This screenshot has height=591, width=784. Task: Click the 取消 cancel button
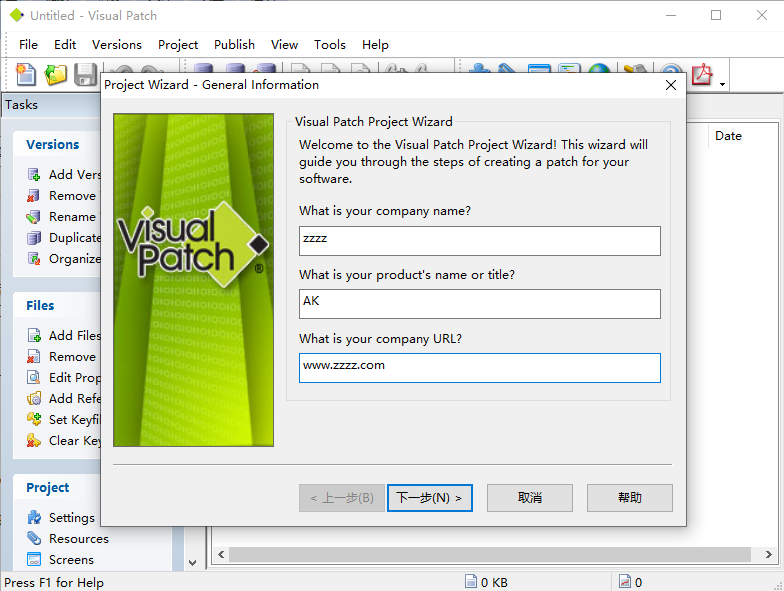click(x=530, y=498)
